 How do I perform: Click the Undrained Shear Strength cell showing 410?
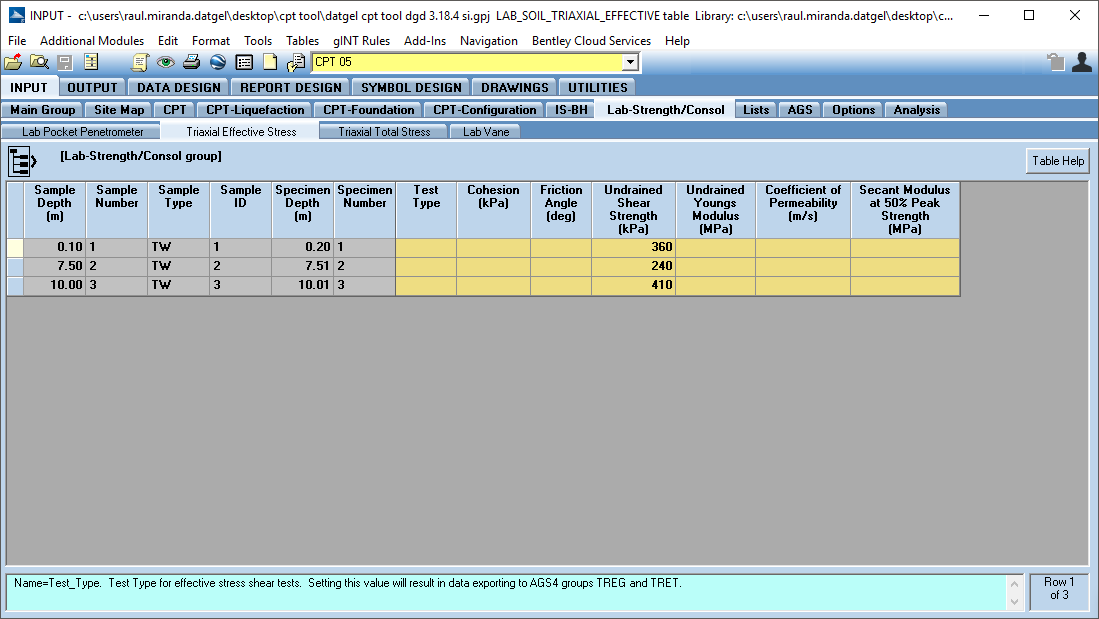coord(633,286)
